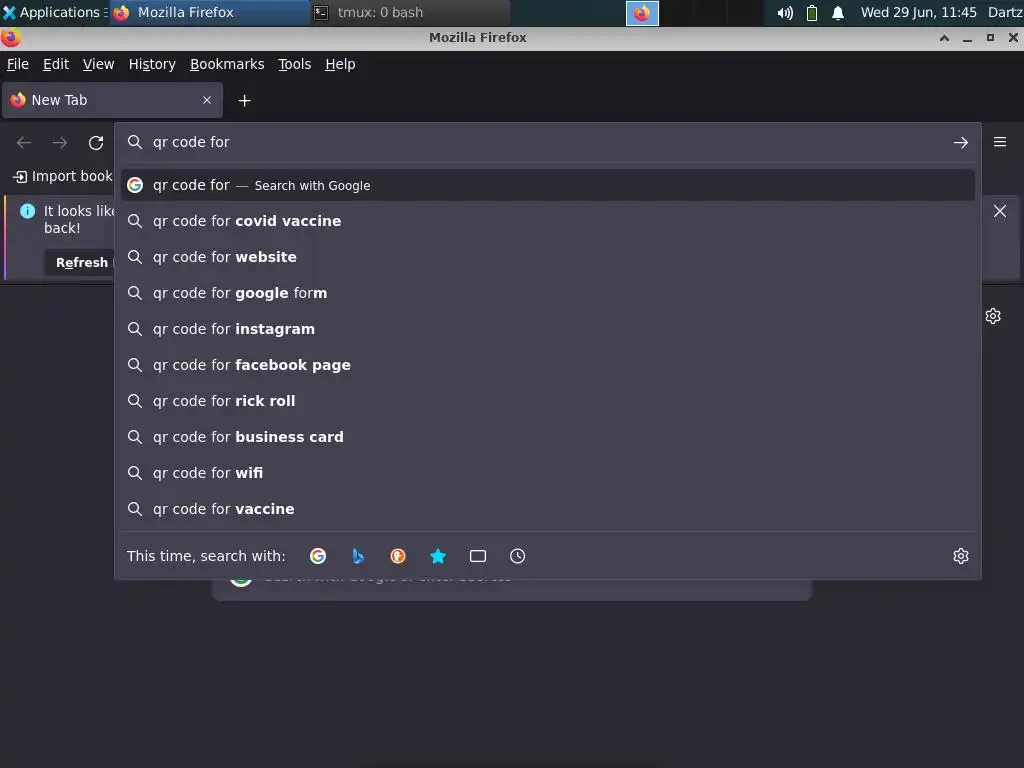Close the New Tab tab
This screenshot has width=1024, height=768.
point(207,100)
